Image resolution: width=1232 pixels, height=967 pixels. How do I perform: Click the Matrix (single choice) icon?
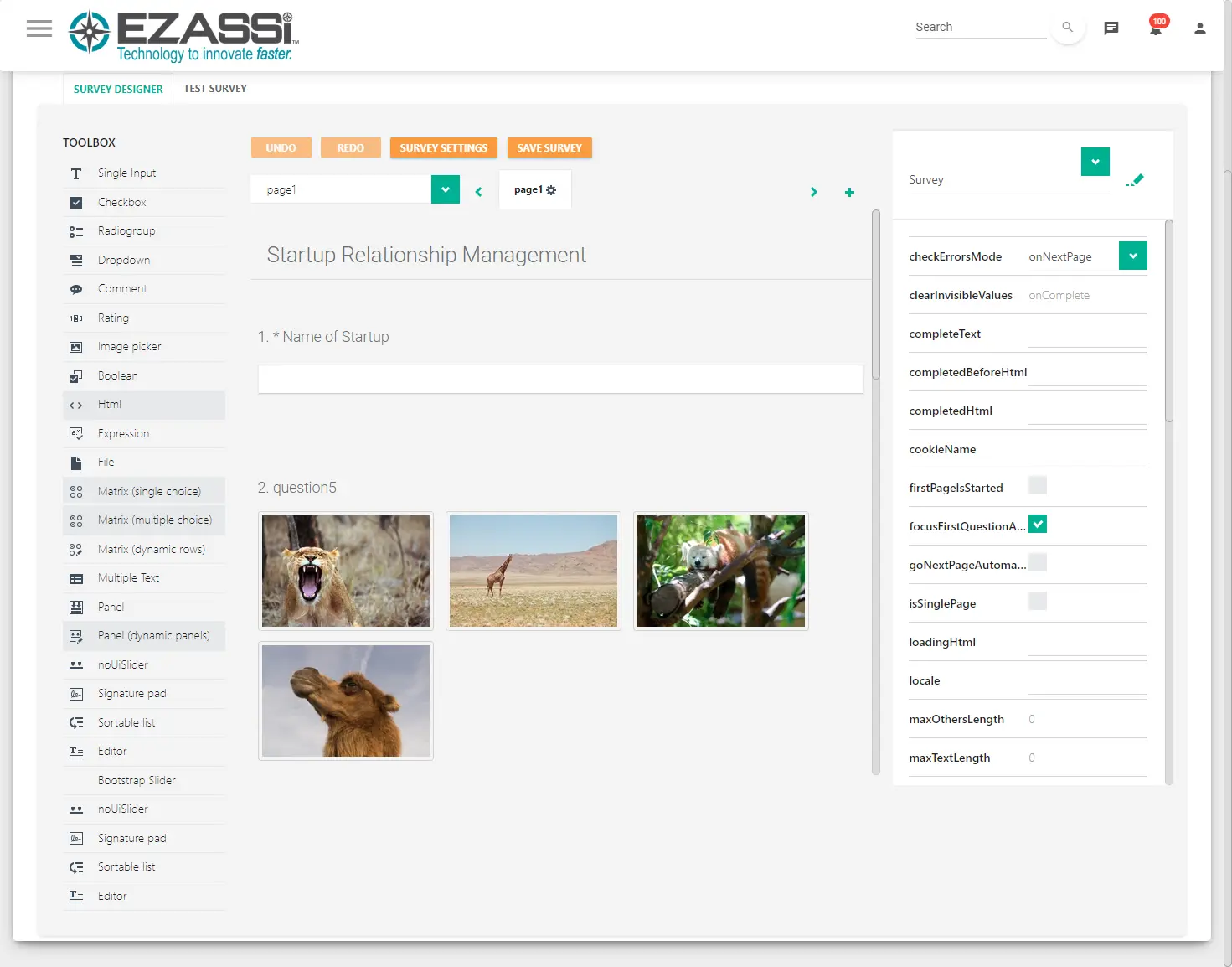(x=76, y=492)
